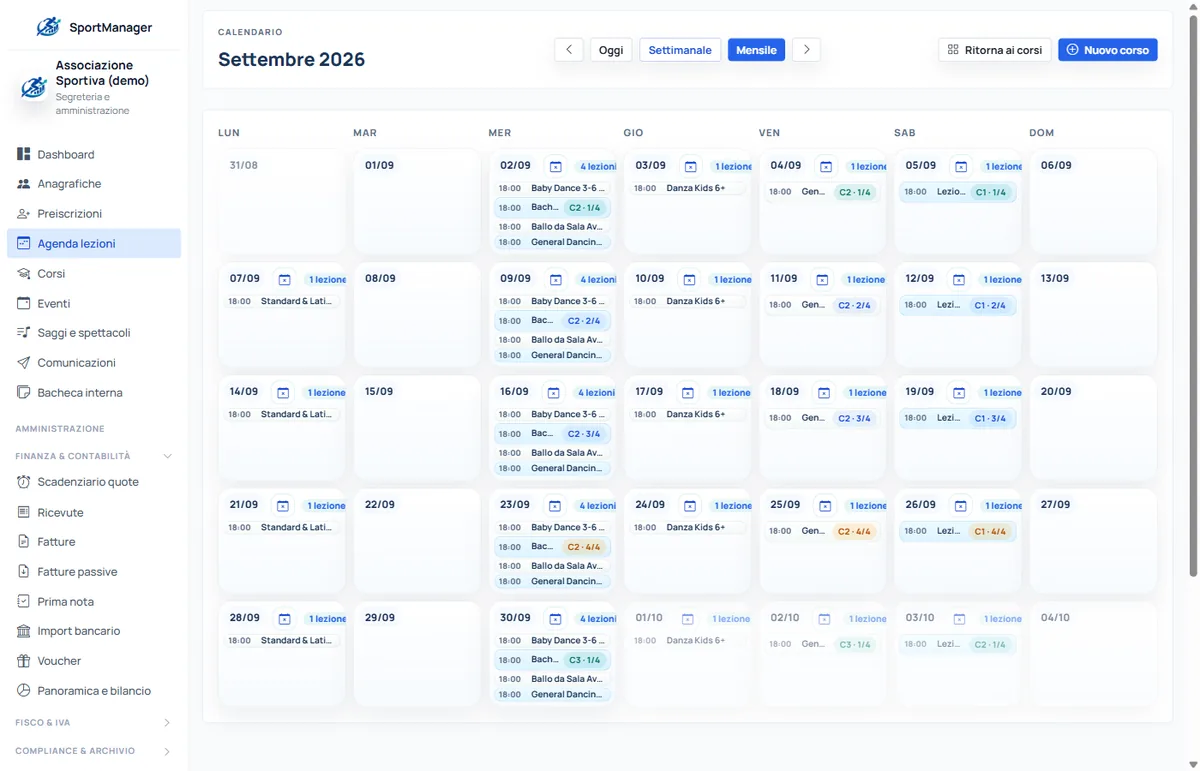Select the Saggi e spettacoli music icon
Screen dimensions: 1200x771
pyautogui.click(x=23, y=332)
